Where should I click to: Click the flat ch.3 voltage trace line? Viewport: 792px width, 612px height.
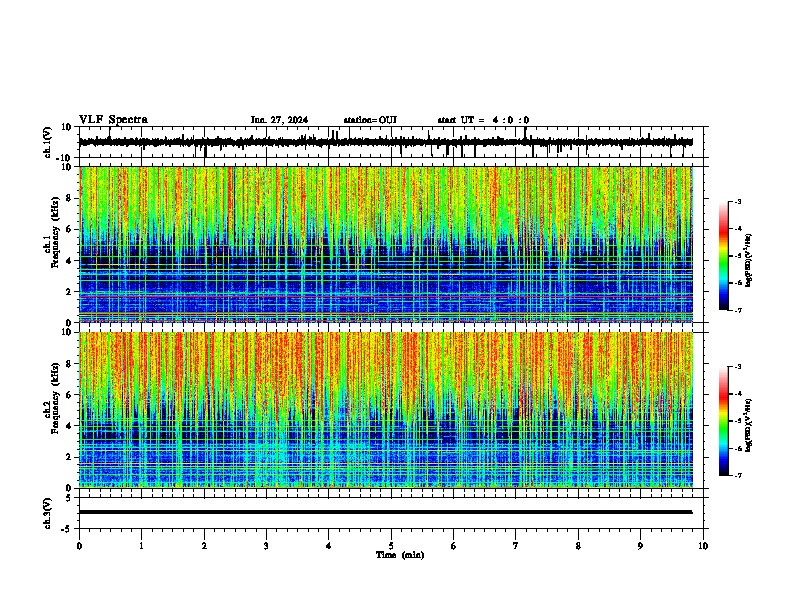(385, 512)
